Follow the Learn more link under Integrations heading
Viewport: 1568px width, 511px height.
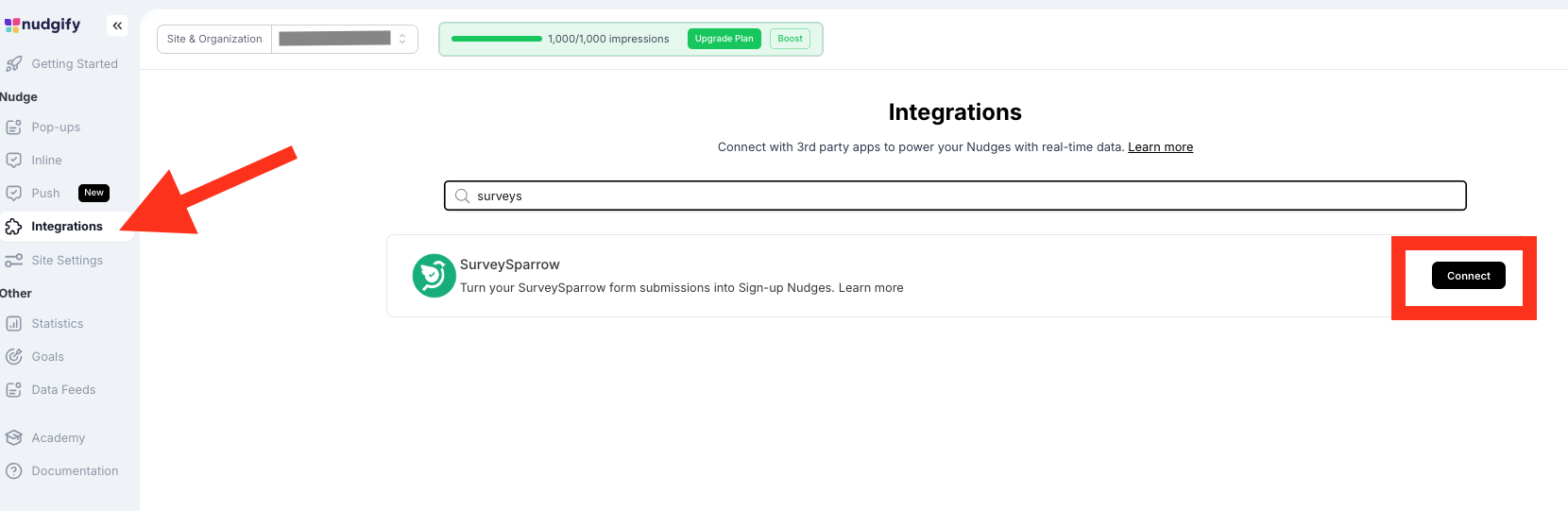pos(1160,147)
